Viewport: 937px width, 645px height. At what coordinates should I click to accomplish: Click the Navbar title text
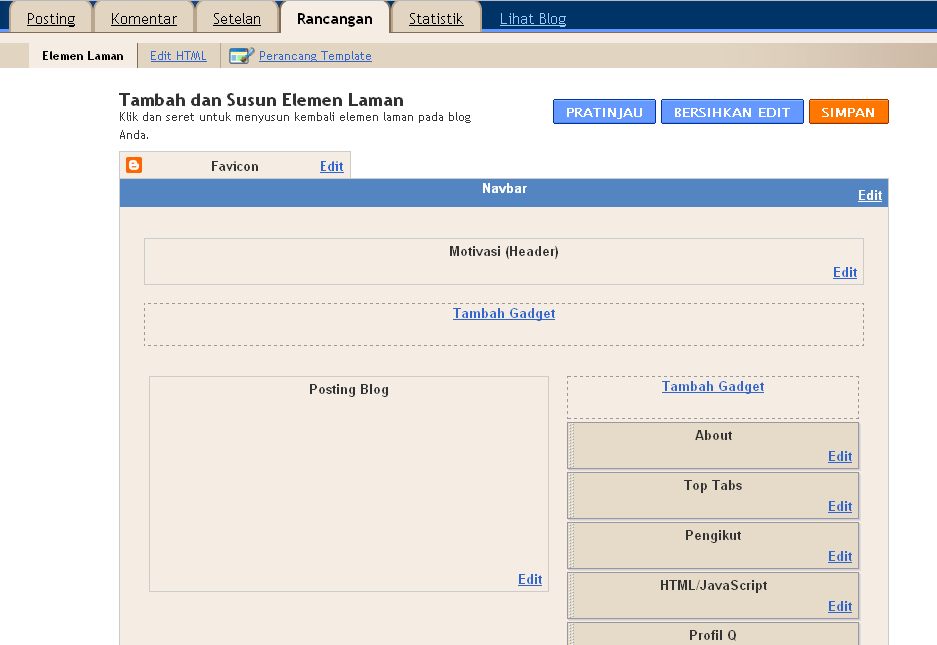click(x=504, y=188)
